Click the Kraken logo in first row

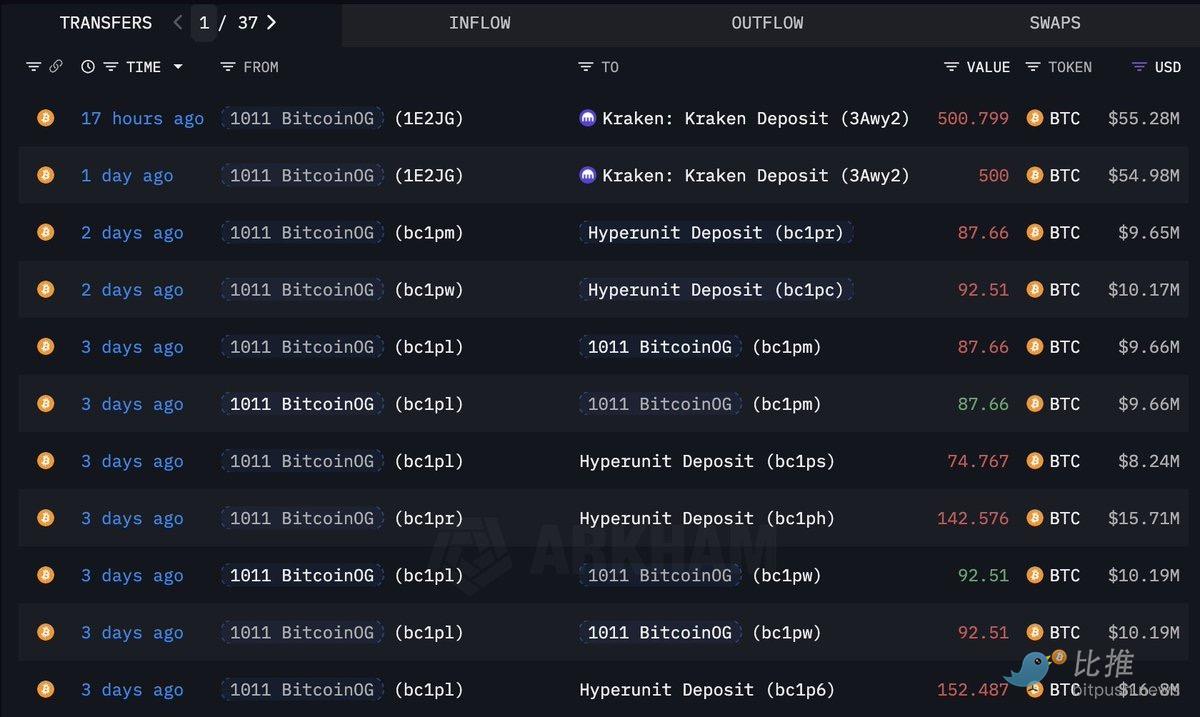pyautogui.click(x=588, y=118)
